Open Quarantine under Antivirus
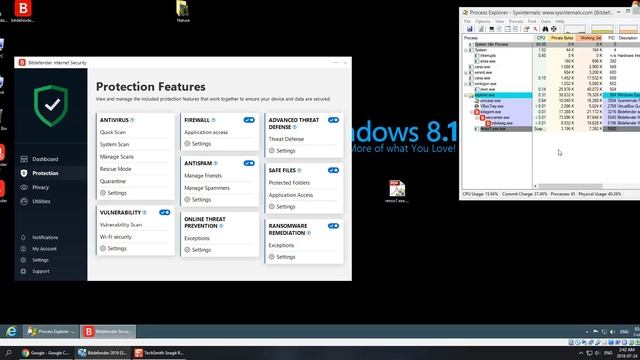The width and height of the screenshot is (640, 360). click(x=113, y=181)
